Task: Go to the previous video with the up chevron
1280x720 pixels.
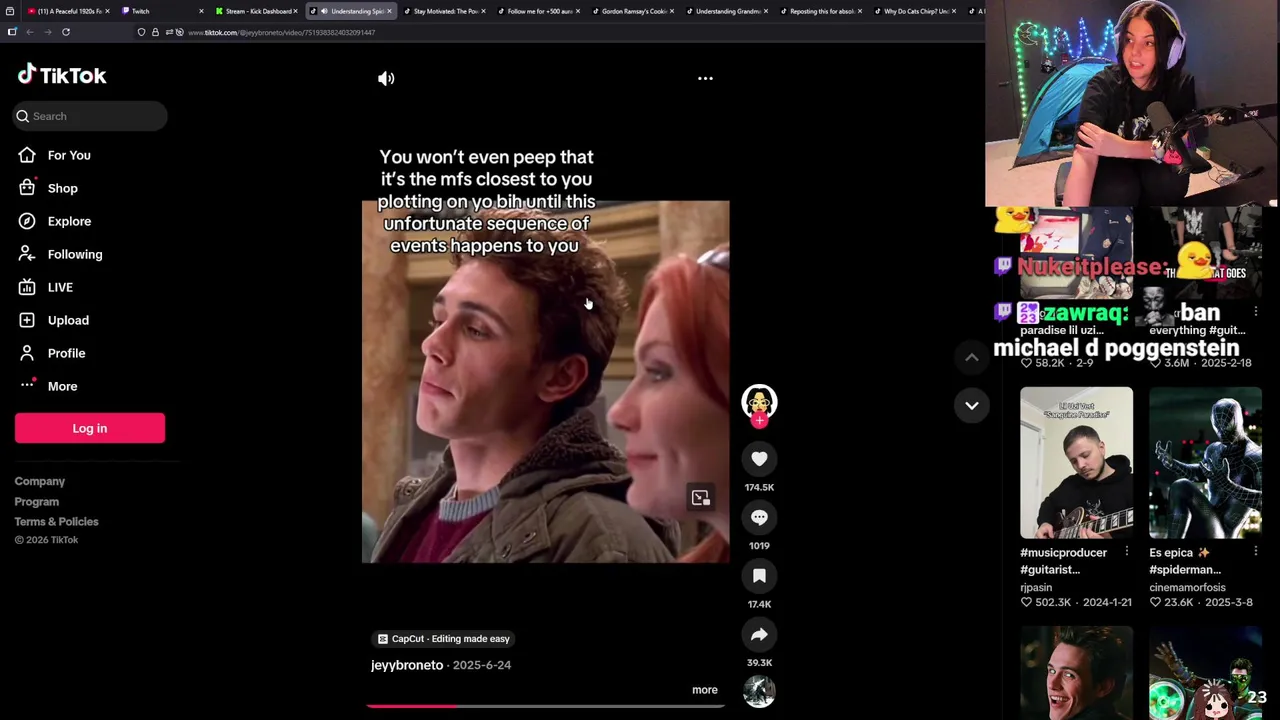Action: pyautogui.click(x=971, y=357)
